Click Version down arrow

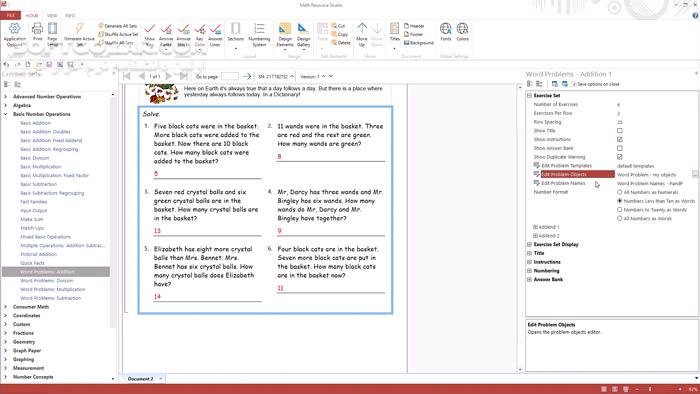(331, 76)
